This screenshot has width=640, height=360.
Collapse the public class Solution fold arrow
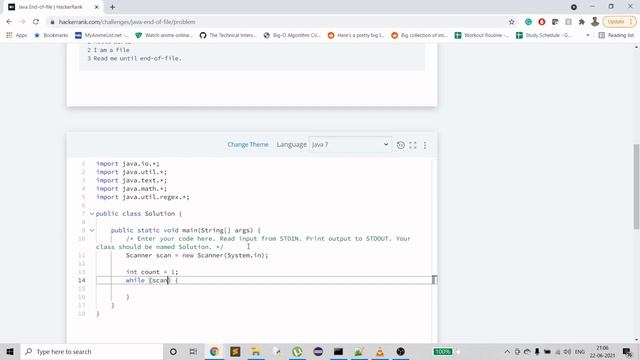[92, 213]
